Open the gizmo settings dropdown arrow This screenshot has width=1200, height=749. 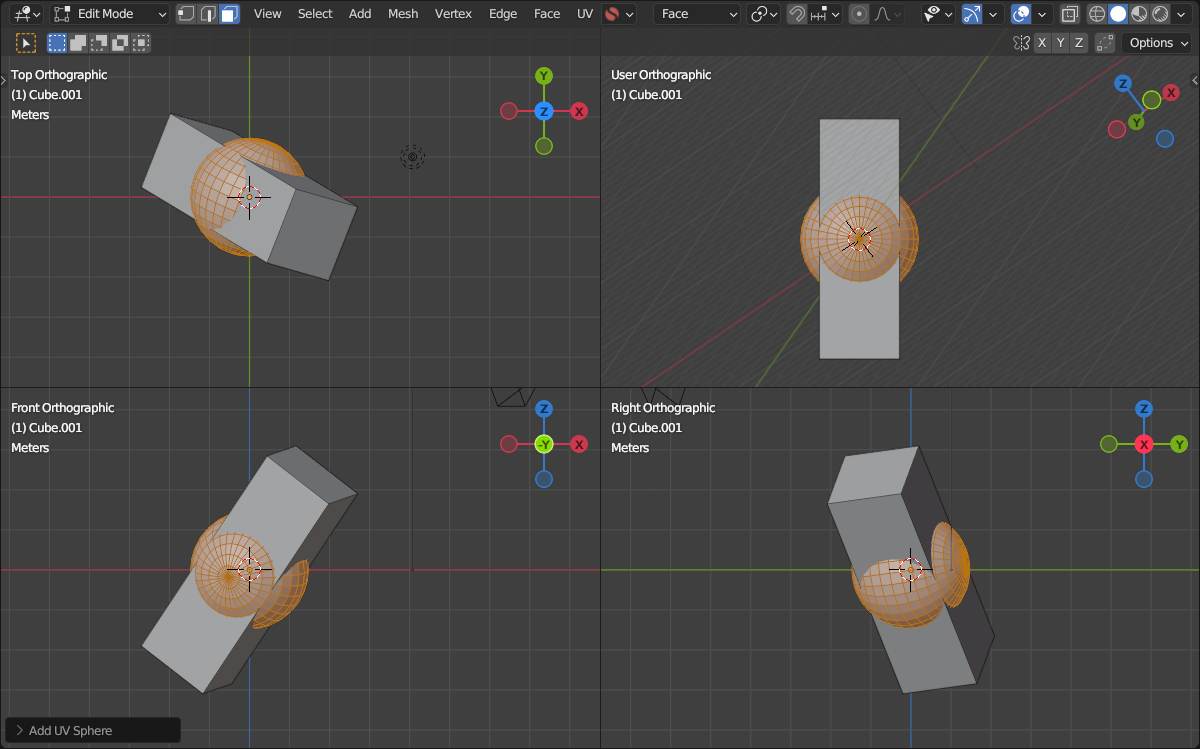(x=993, y=14)
